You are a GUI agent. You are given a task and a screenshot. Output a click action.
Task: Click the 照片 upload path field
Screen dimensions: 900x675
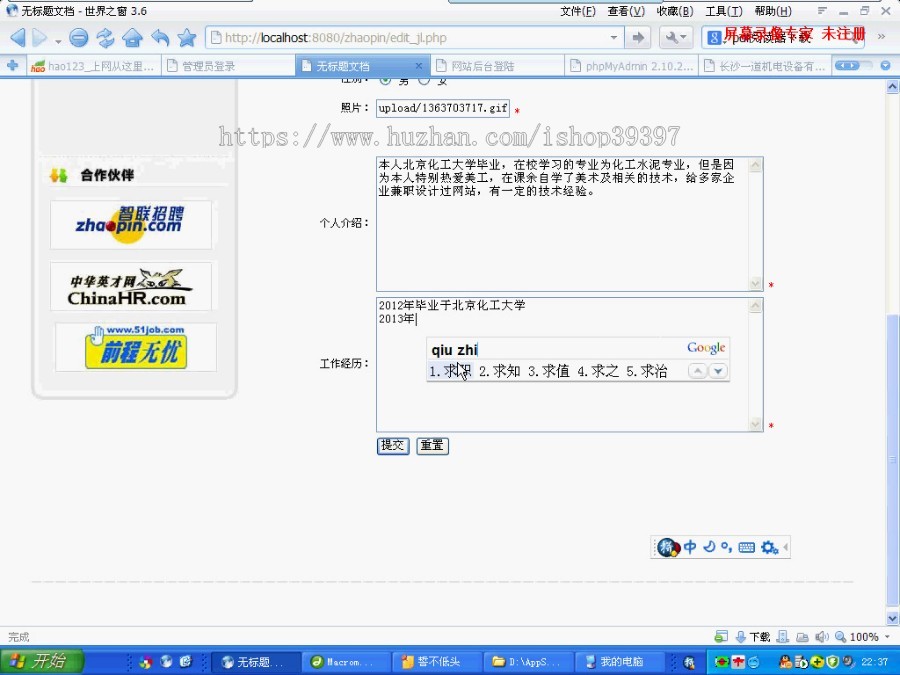[x=443, y=108]
